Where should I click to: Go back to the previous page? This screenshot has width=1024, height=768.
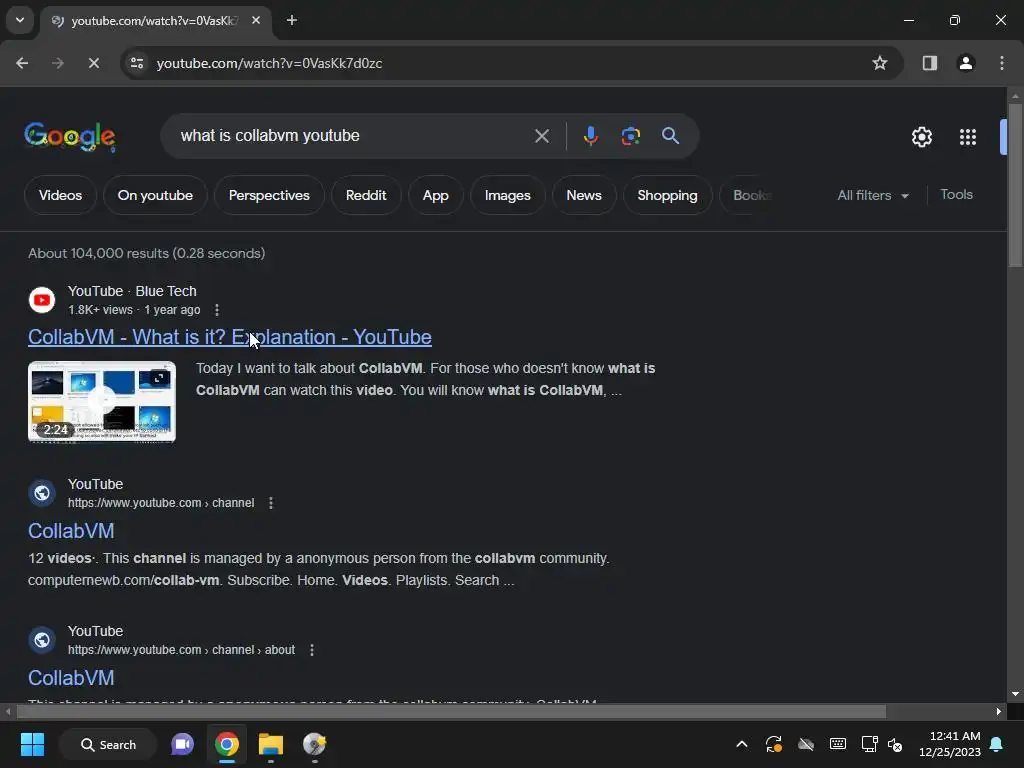pos(22,63)
